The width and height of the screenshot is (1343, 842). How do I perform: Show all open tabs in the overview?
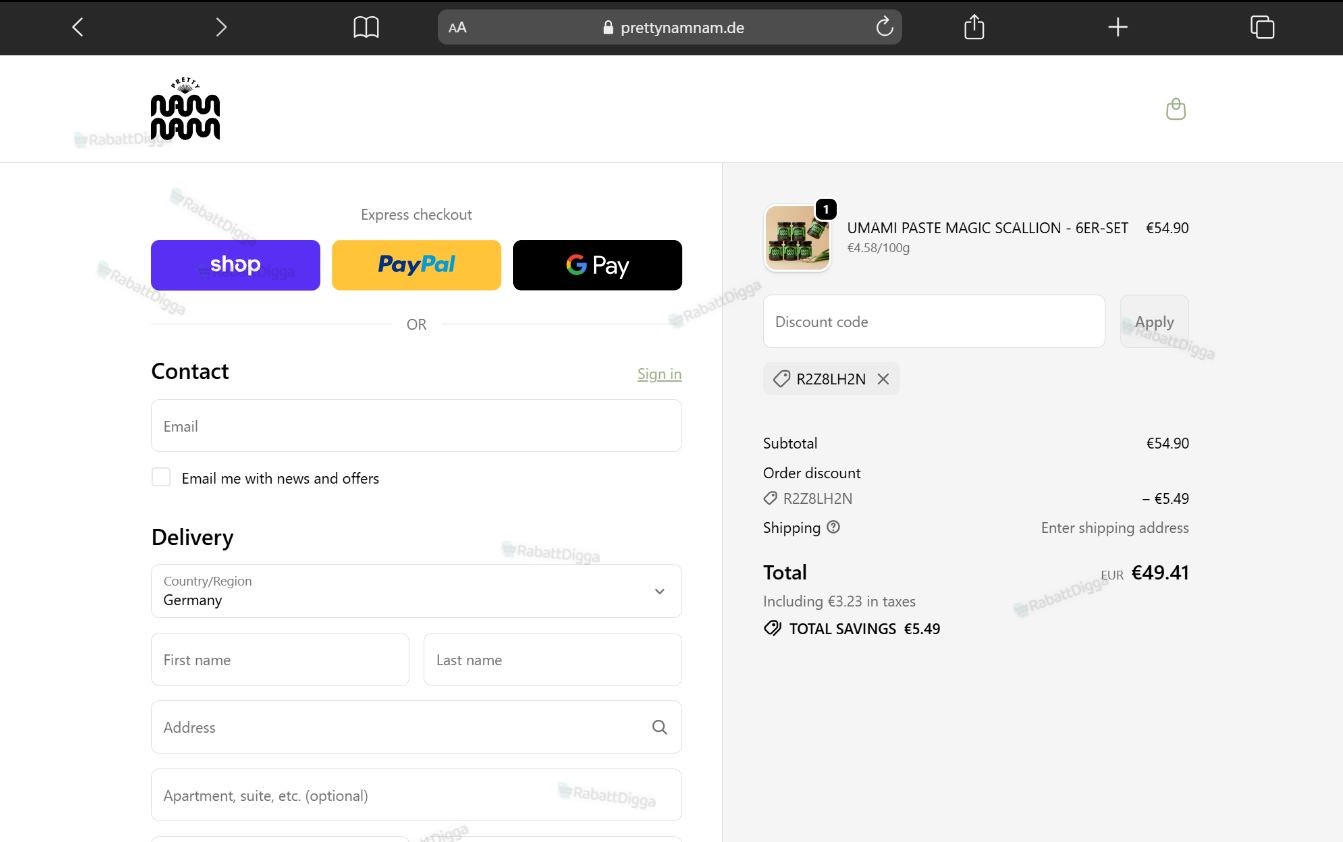click(x=1262, y=27)
